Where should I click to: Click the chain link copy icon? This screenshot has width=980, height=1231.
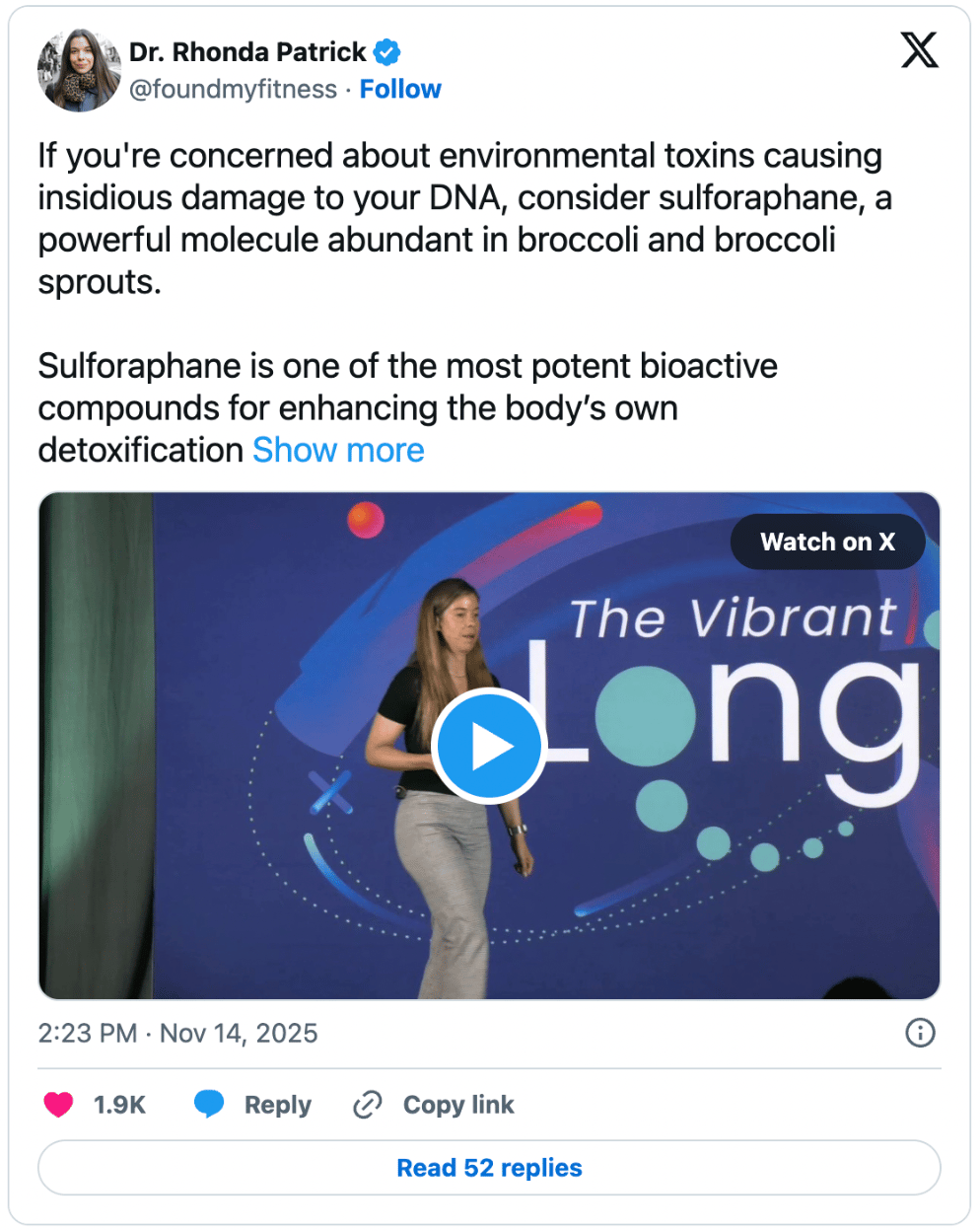tap(367, 1105)
